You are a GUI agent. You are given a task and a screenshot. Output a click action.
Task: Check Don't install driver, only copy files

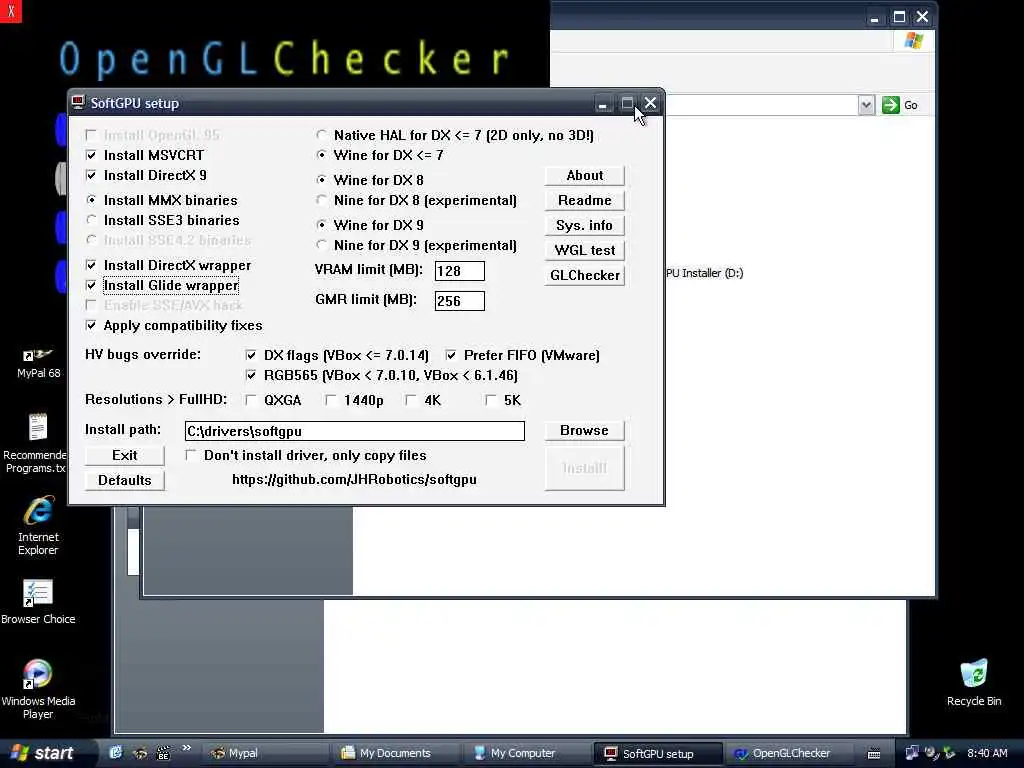pos(191,455)
